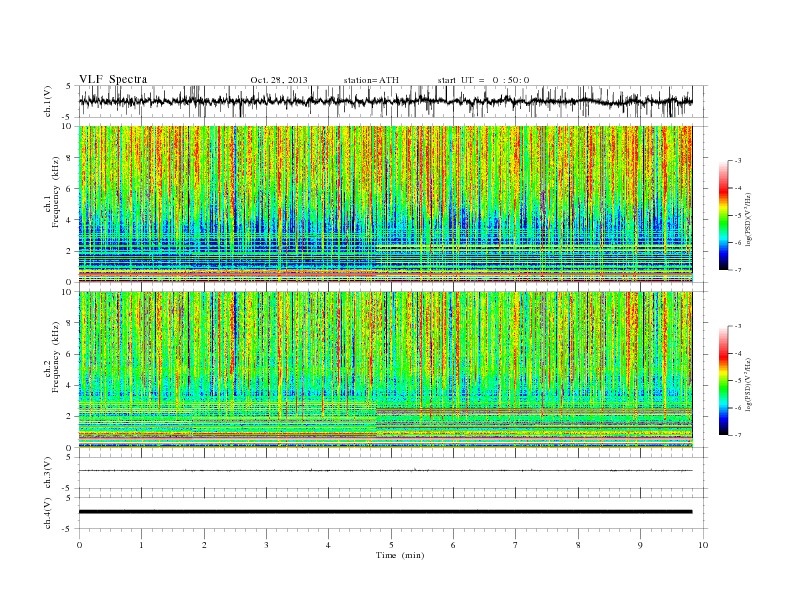Image resolution: width=792 pixels, height=612 pixels.
Task: Click the '3' minute tick on the time axis
Action: coord(266,545)
